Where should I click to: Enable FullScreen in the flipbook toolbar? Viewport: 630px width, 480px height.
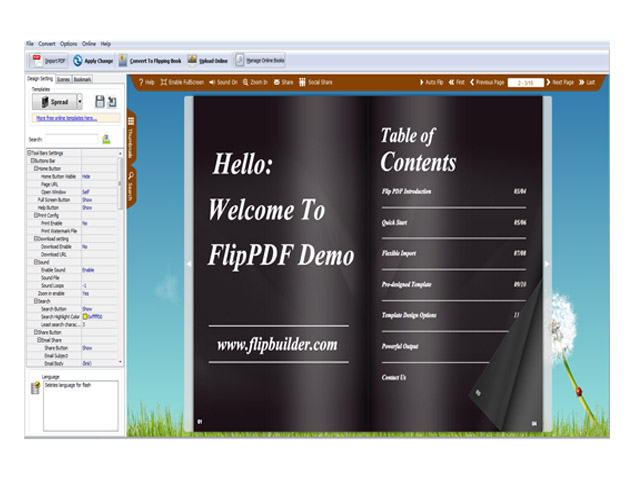click(x=182, y=82)
